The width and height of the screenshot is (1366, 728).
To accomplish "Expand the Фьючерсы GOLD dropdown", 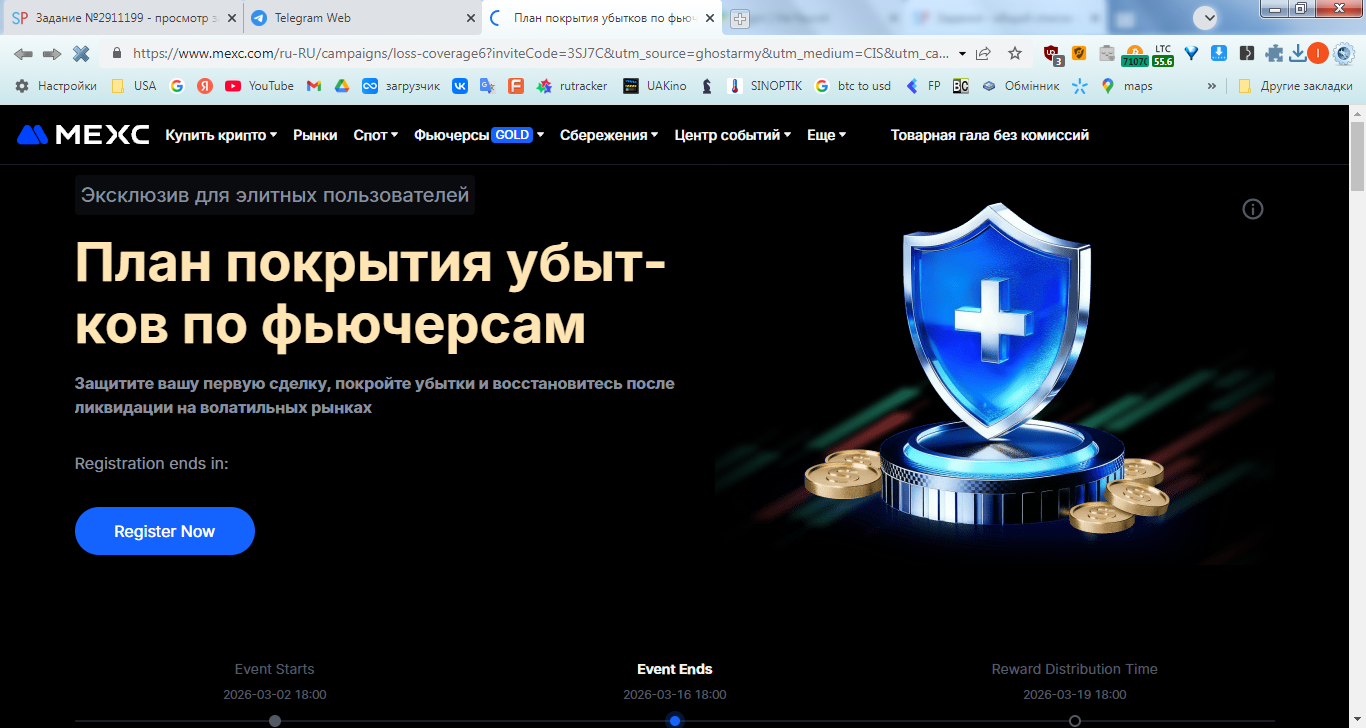I will coord(479,135).
